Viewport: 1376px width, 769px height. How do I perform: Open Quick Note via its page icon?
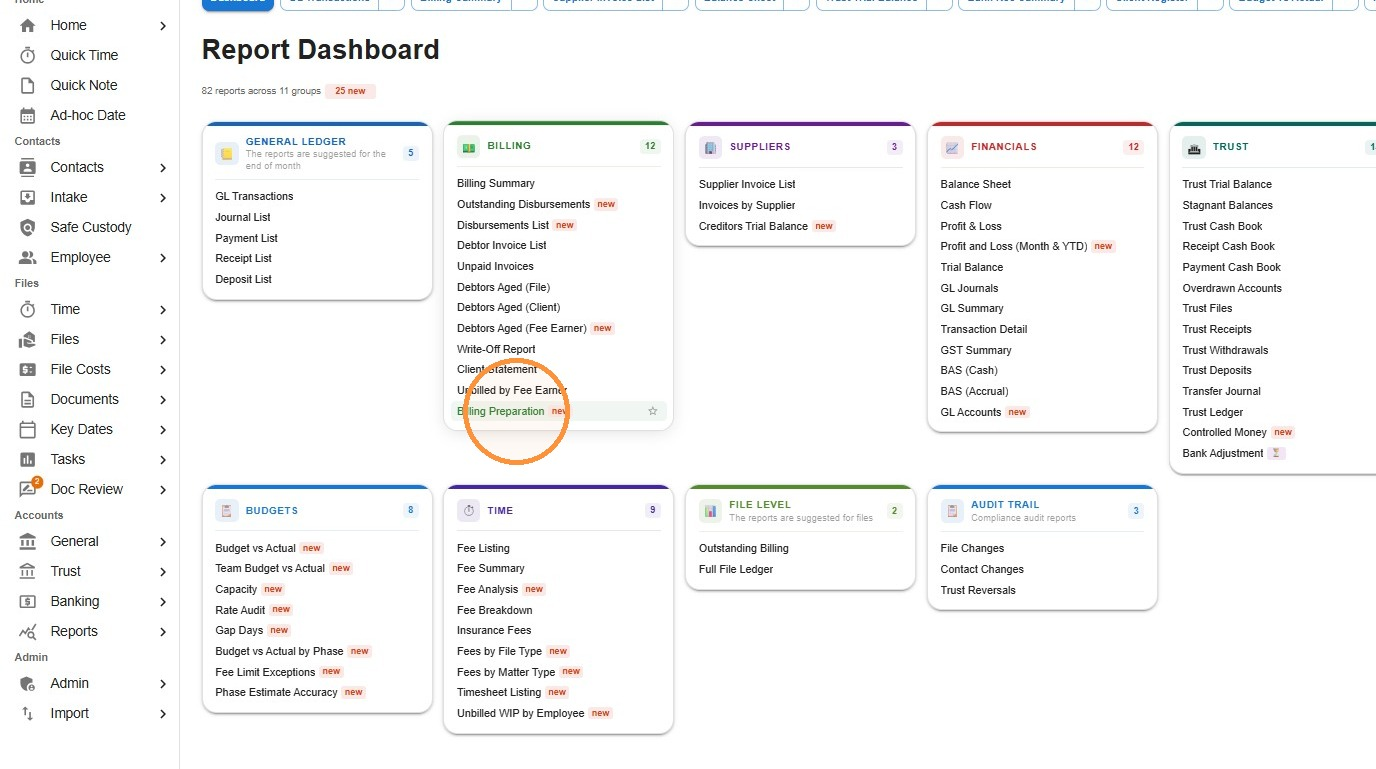click(x=28, y=85)
